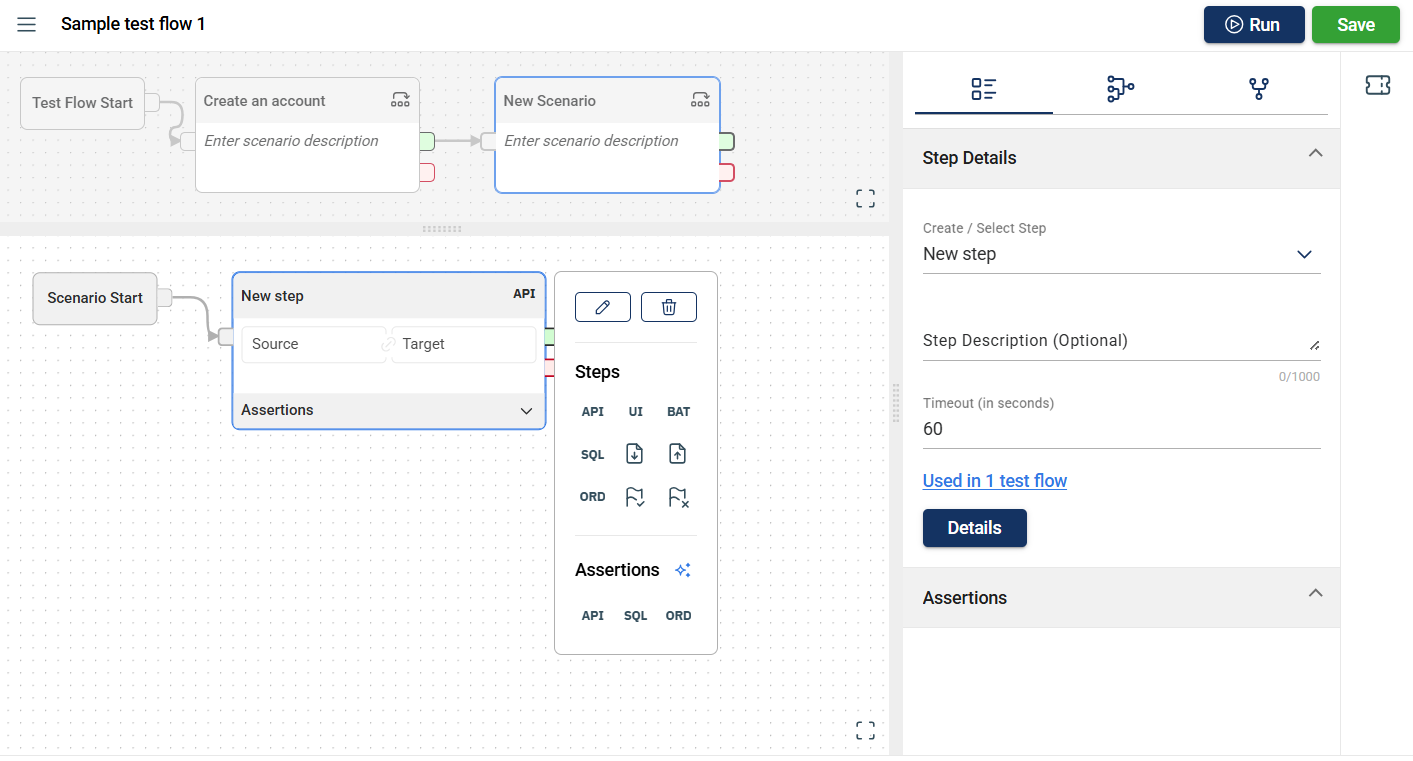Add a file download step icon

(634, 454)
